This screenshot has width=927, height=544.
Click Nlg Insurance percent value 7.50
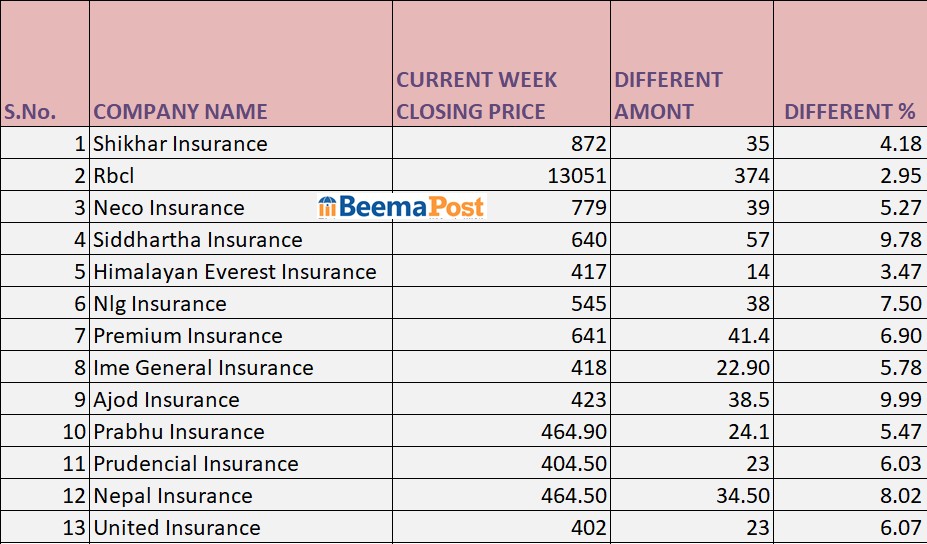click(x=901, y=303)
